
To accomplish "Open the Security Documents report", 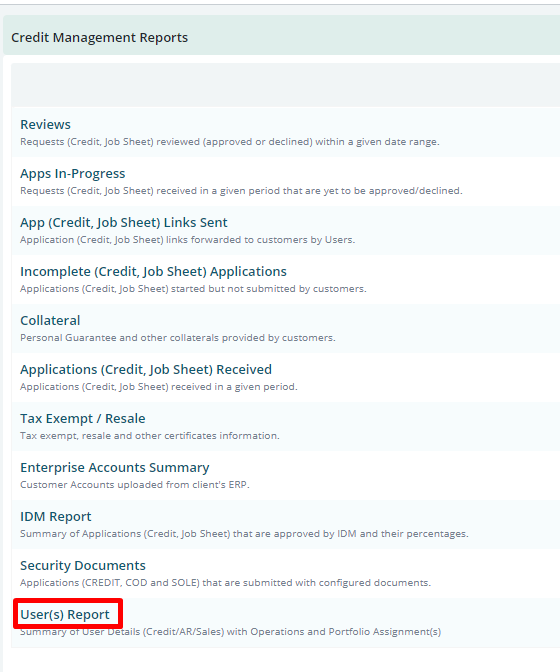I will click(x=83, y=565).
